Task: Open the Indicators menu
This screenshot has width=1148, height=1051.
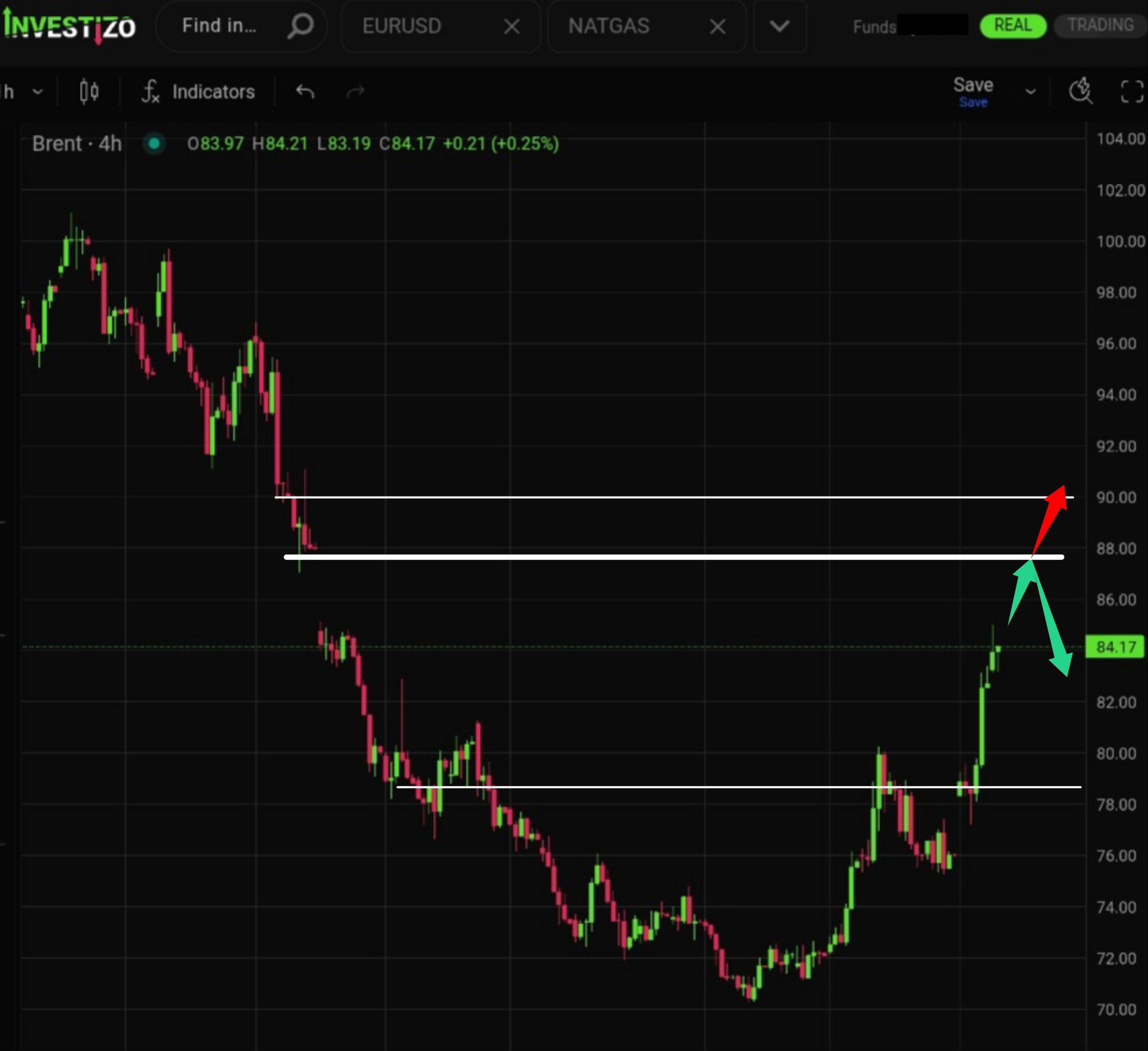Action: point(214,92)
